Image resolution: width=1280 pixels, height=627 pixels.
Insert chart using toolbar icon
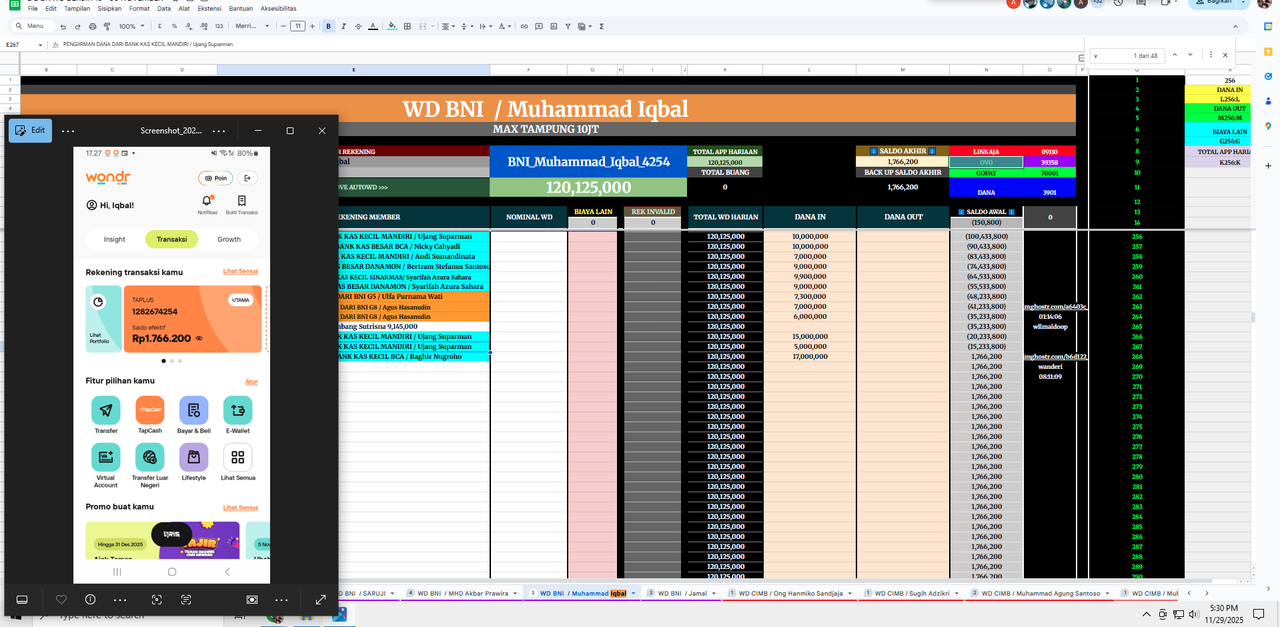553,26
